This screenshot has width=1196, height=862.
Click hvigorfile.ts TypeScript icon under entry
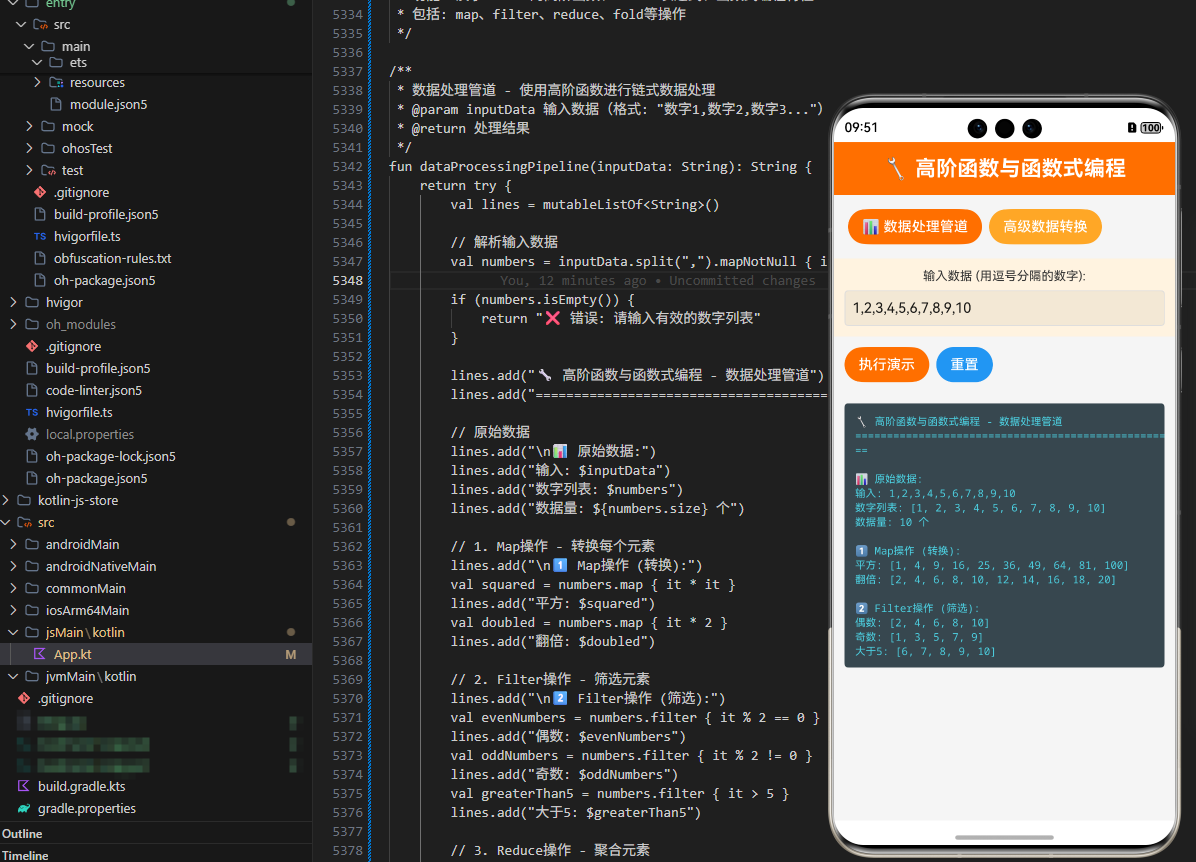pyautogui.click(x=40, y=236)
